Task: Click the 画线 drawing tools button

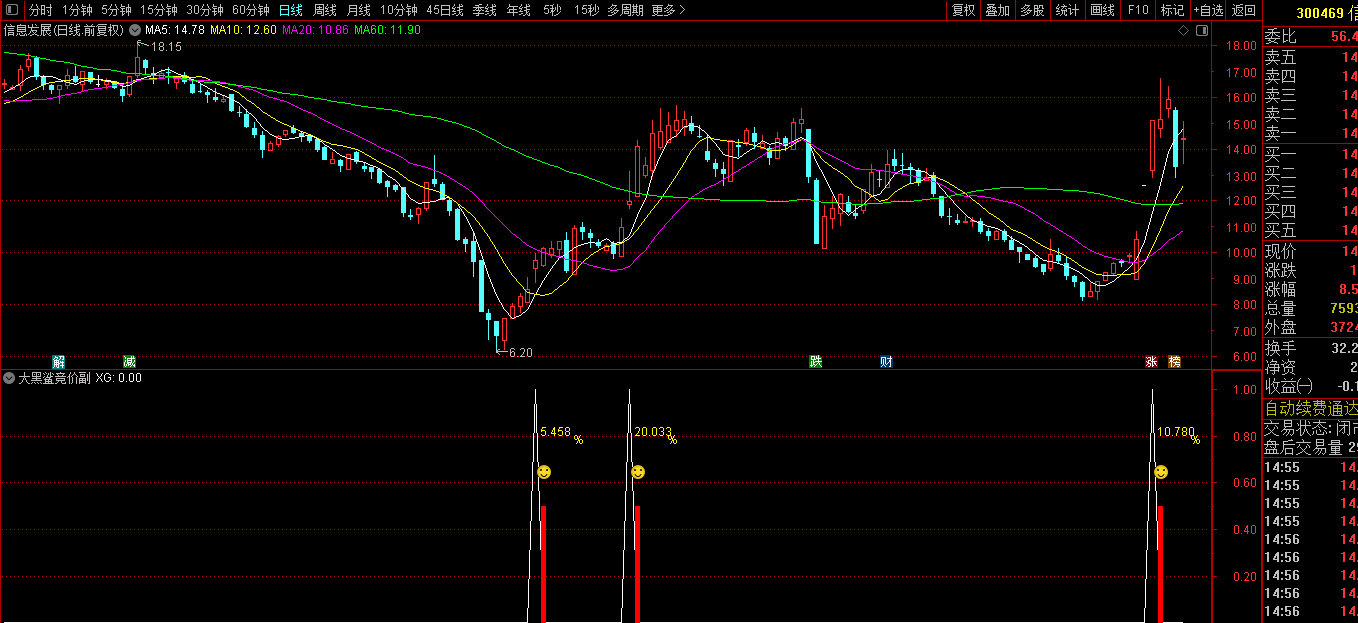Action: pyautogui.click(x=1102, y=10)
